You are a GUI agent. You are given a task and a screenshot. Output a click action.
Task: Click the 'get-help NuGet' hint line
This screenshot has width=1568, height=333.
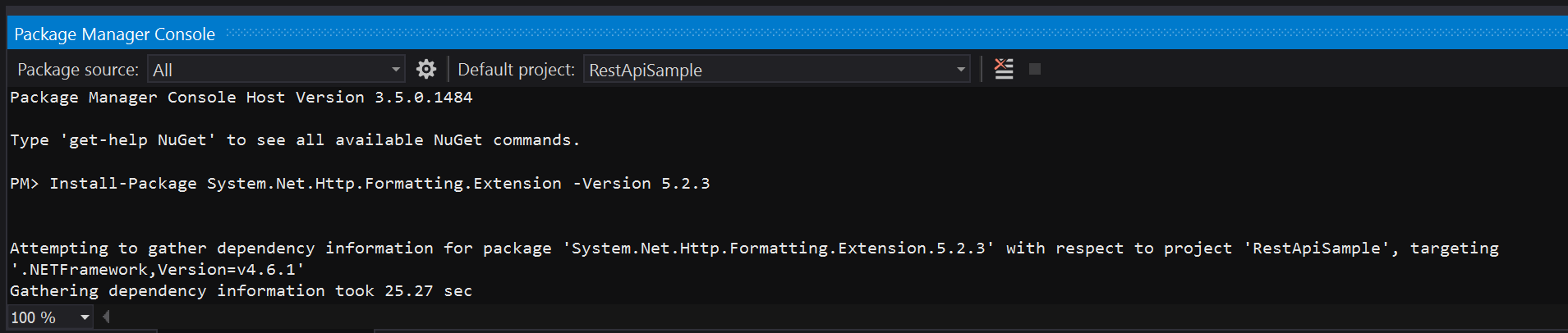294,140
